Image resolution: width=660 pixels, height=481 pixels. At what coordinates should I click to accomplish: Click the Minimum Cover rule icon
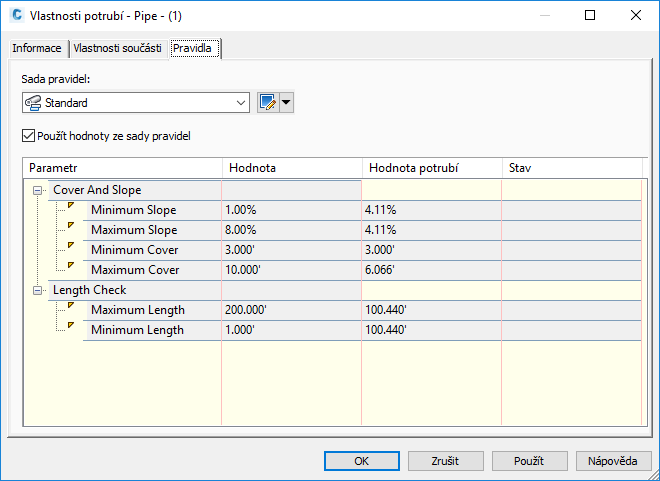coord(70,247)
